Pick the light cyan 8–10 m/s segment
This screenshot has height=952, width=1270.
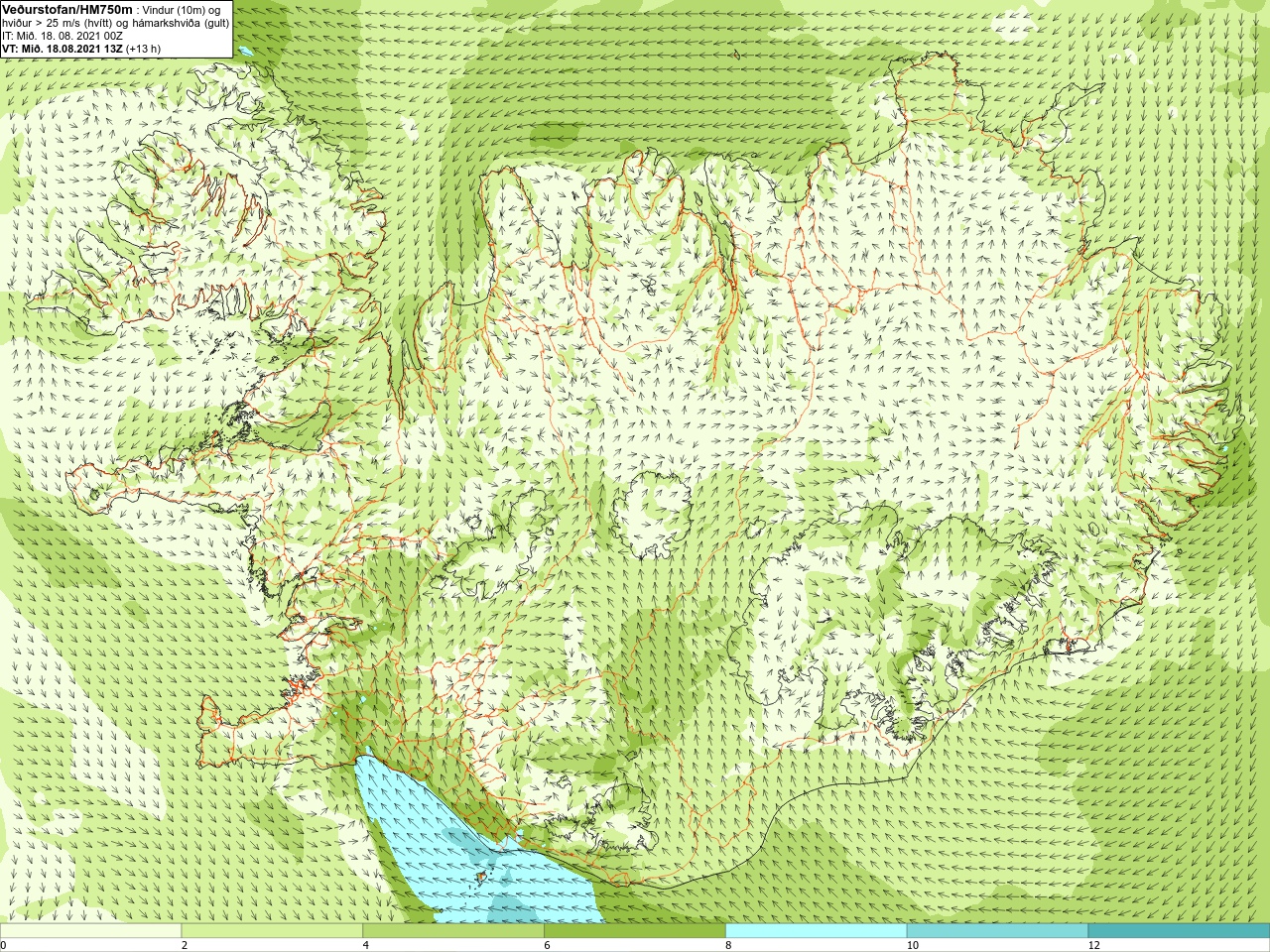pos(817,931)
